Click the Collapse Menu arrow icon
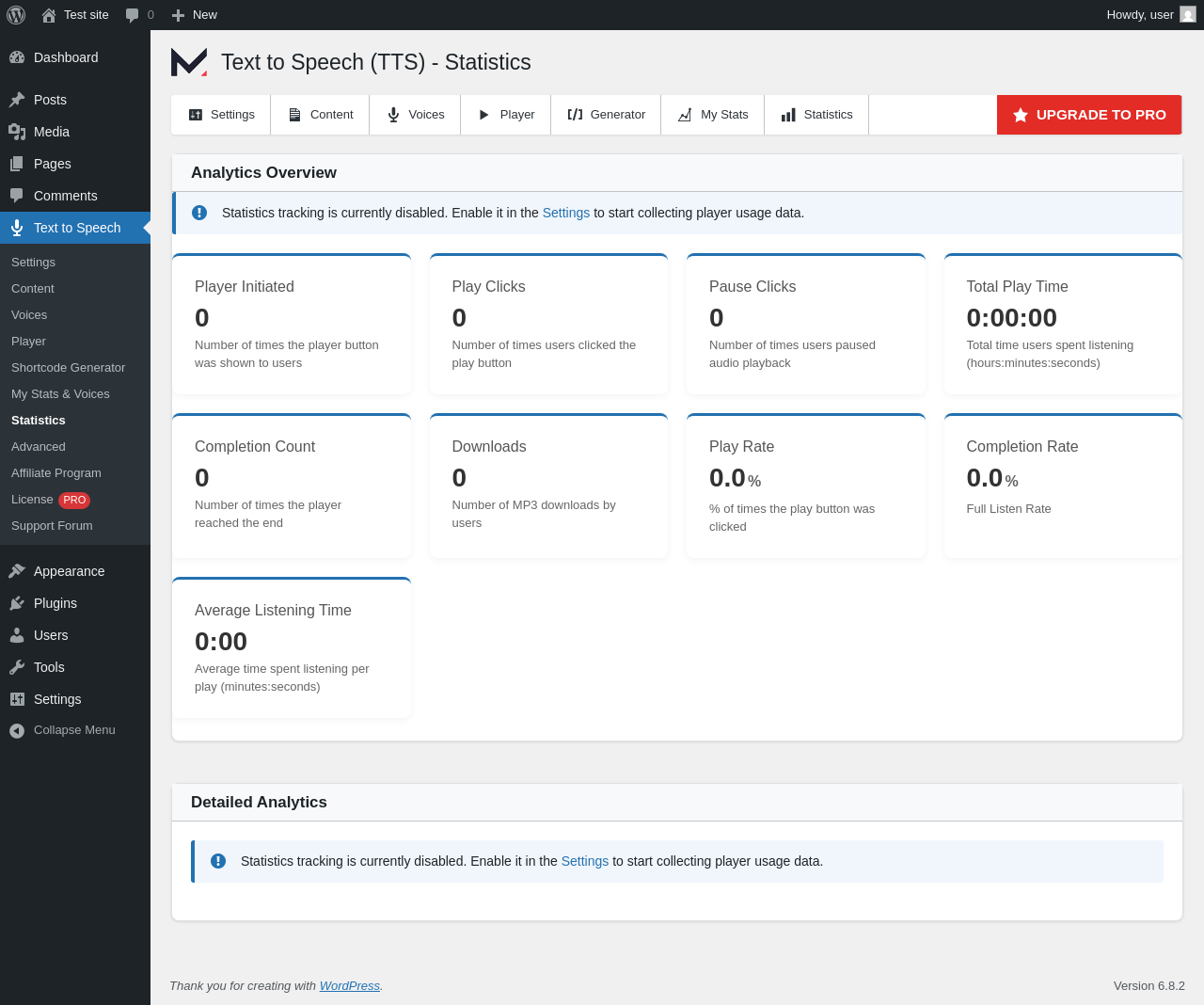 click(x=17, y=730)
